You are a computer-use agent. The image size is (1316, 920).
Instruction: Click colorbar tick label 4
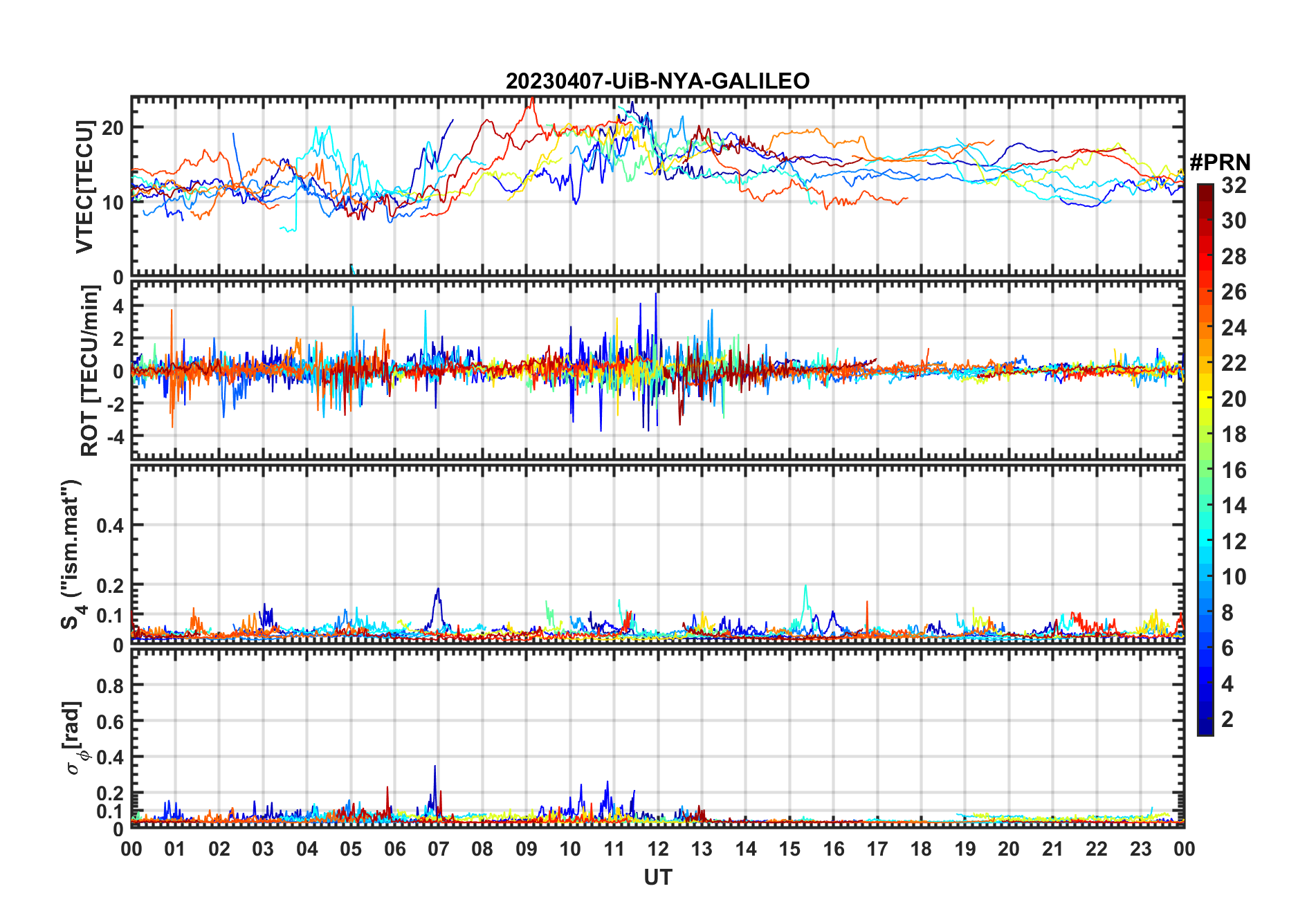[1227, 684]
